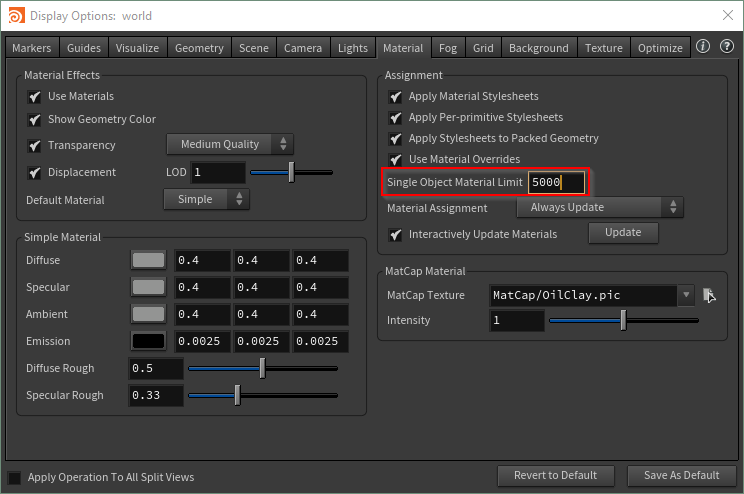
Task: Open the Background tab
Action: [538, 48]
